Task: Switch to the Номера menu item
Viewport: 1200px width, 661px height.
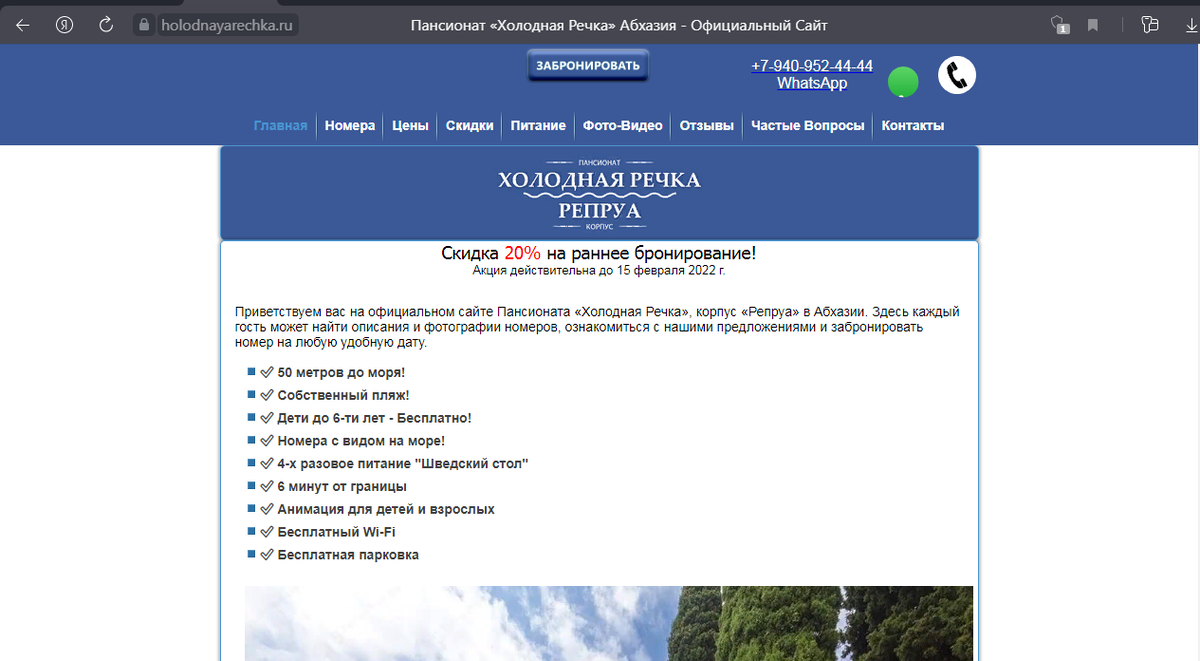Action: (349, 125)
